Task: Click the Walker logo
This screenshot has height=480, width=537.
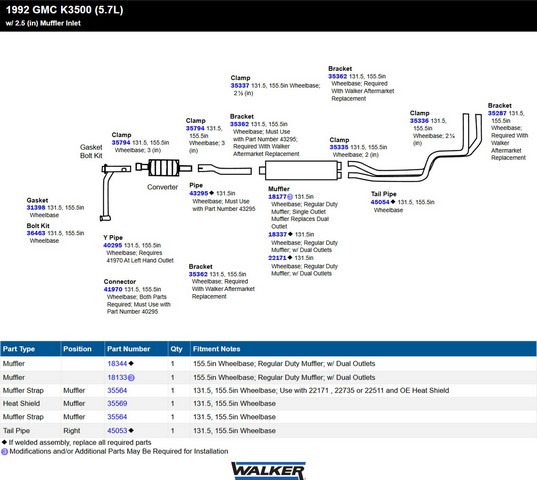Action: pos(268,471)
